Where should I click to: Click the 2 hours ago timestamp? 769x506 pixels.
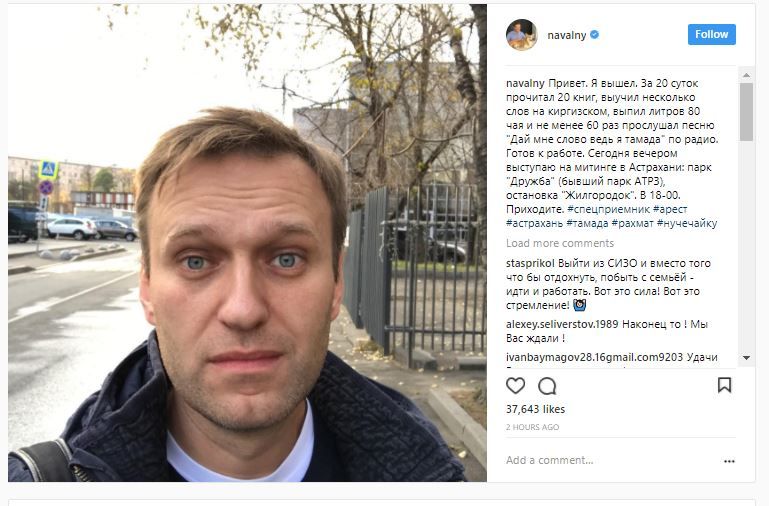click(533, 427)
